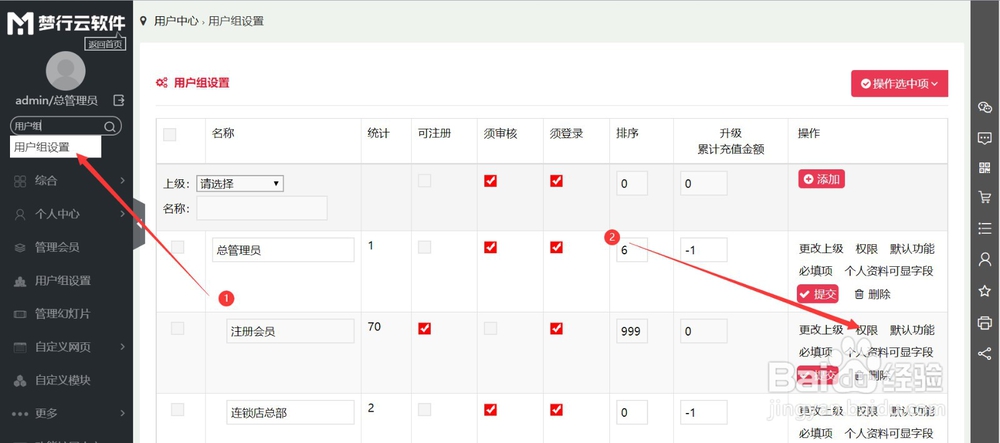Click the list icon in right sidebar
Image resolution: width=1000 pixels, height=443 pixels.
tap(985, 228)
